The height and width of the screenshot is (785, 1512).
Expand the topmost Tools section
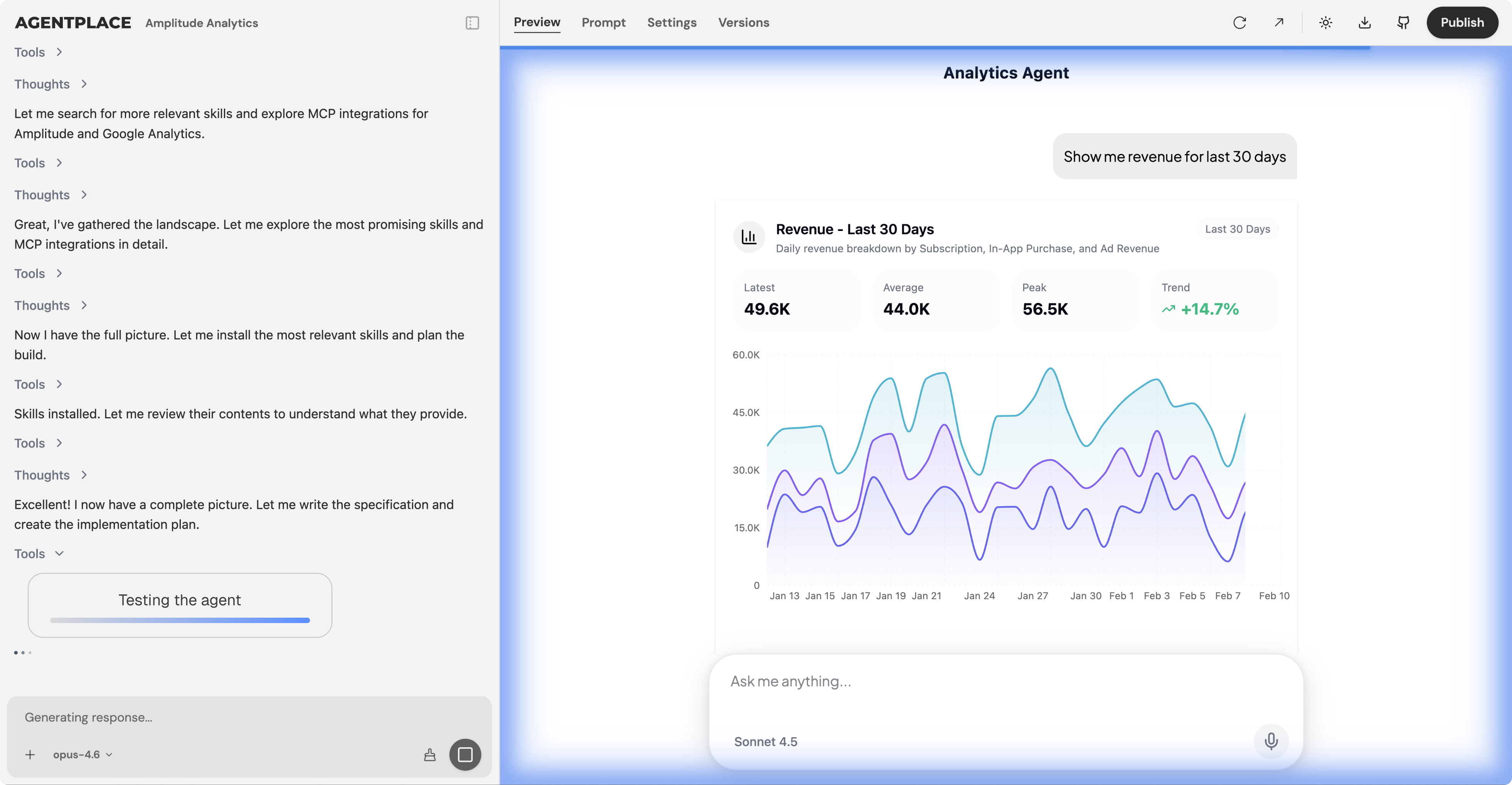click(39, 52)
